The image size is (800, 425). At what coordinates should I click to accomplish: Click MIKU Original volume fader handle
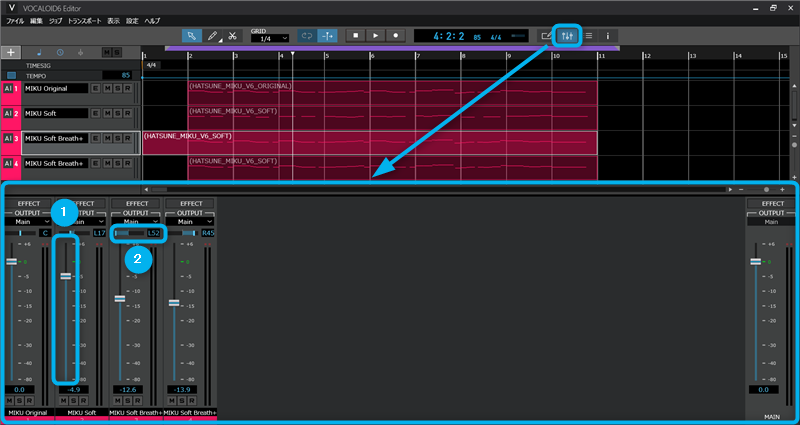[11, 262]
